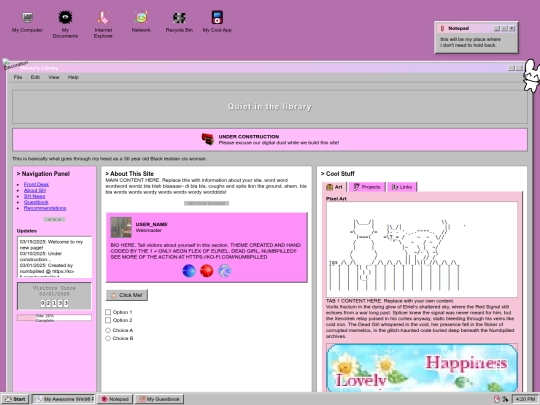Viewport: 540px width, 405px height.
Task: Follow the Front Desk navigation link
Action: coord(36,184)
